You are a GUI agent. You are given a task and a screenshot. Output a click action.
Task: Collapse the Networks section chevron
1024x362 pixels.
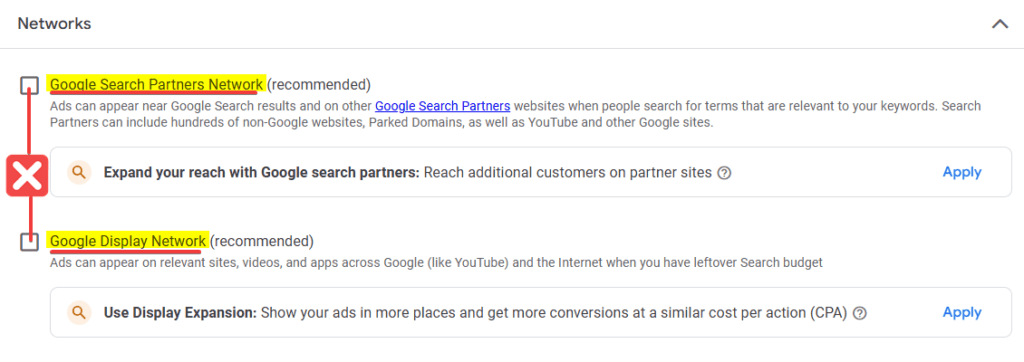pyautogui.click(x=1000, y=24)
